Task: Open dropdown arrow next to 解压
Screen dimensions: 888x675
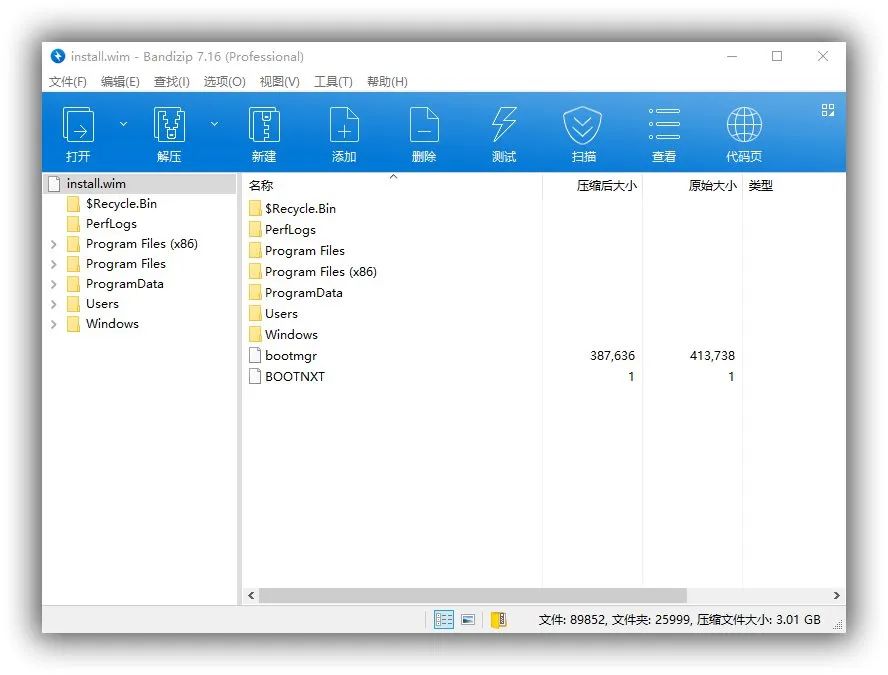Action: pyautogui.click(x=214, y=124)
